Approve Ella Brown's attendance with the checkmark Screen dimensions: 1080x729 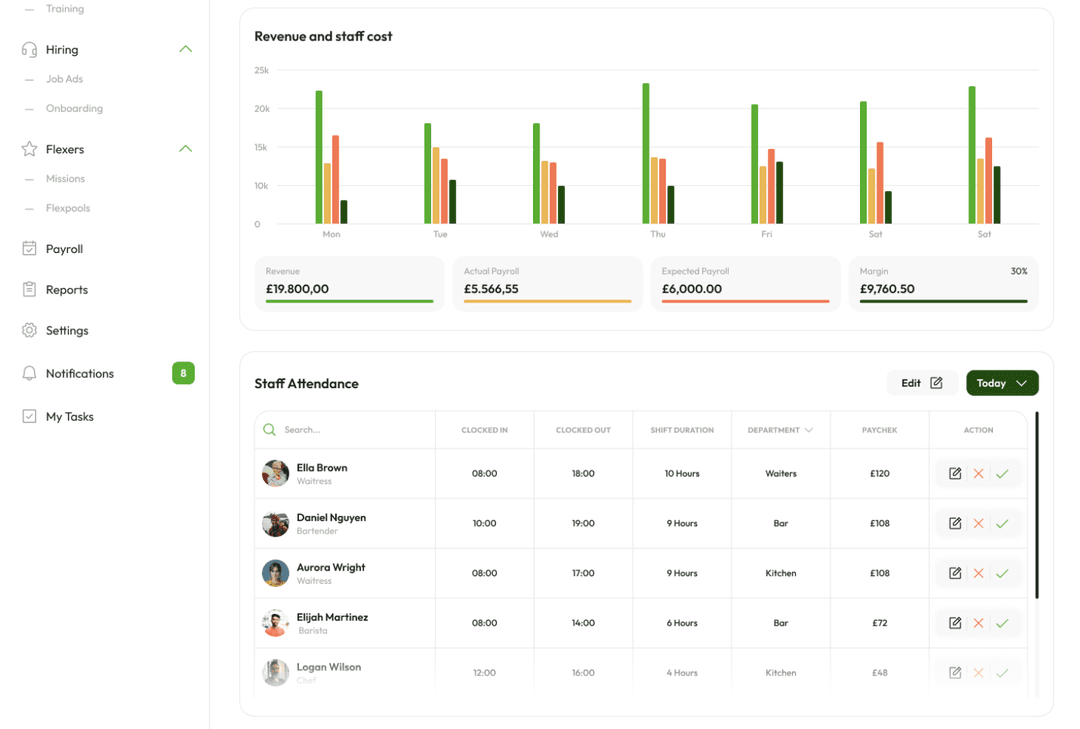[x=1002, y=474]
